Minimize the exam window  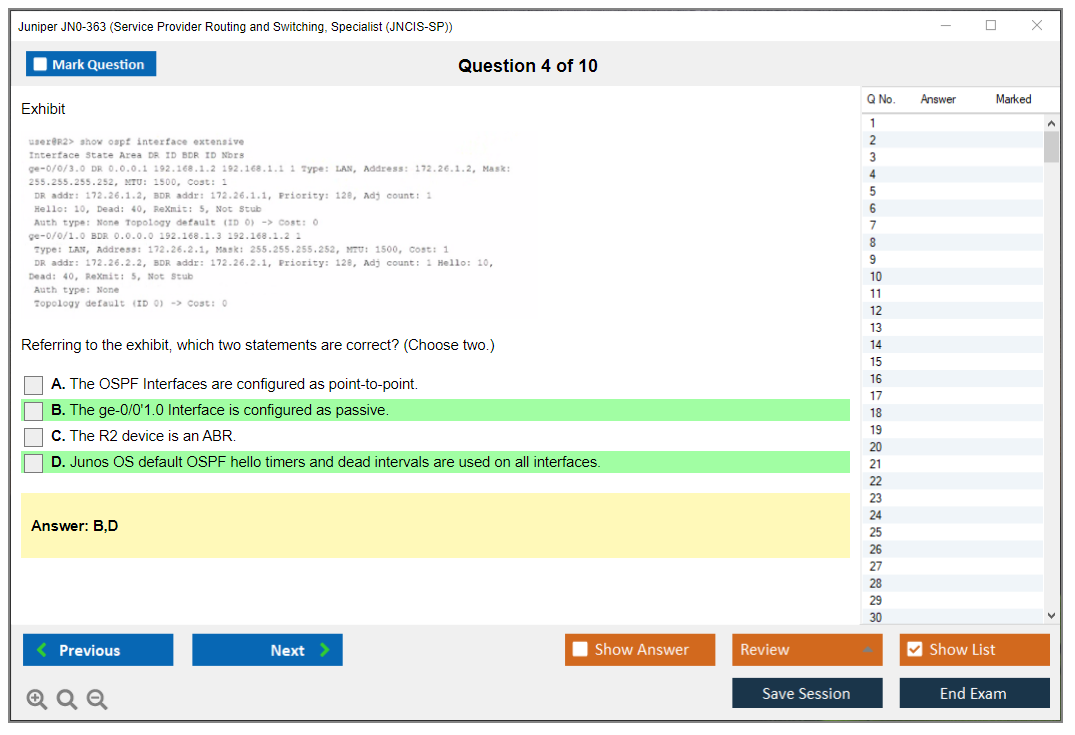[945, 26]
